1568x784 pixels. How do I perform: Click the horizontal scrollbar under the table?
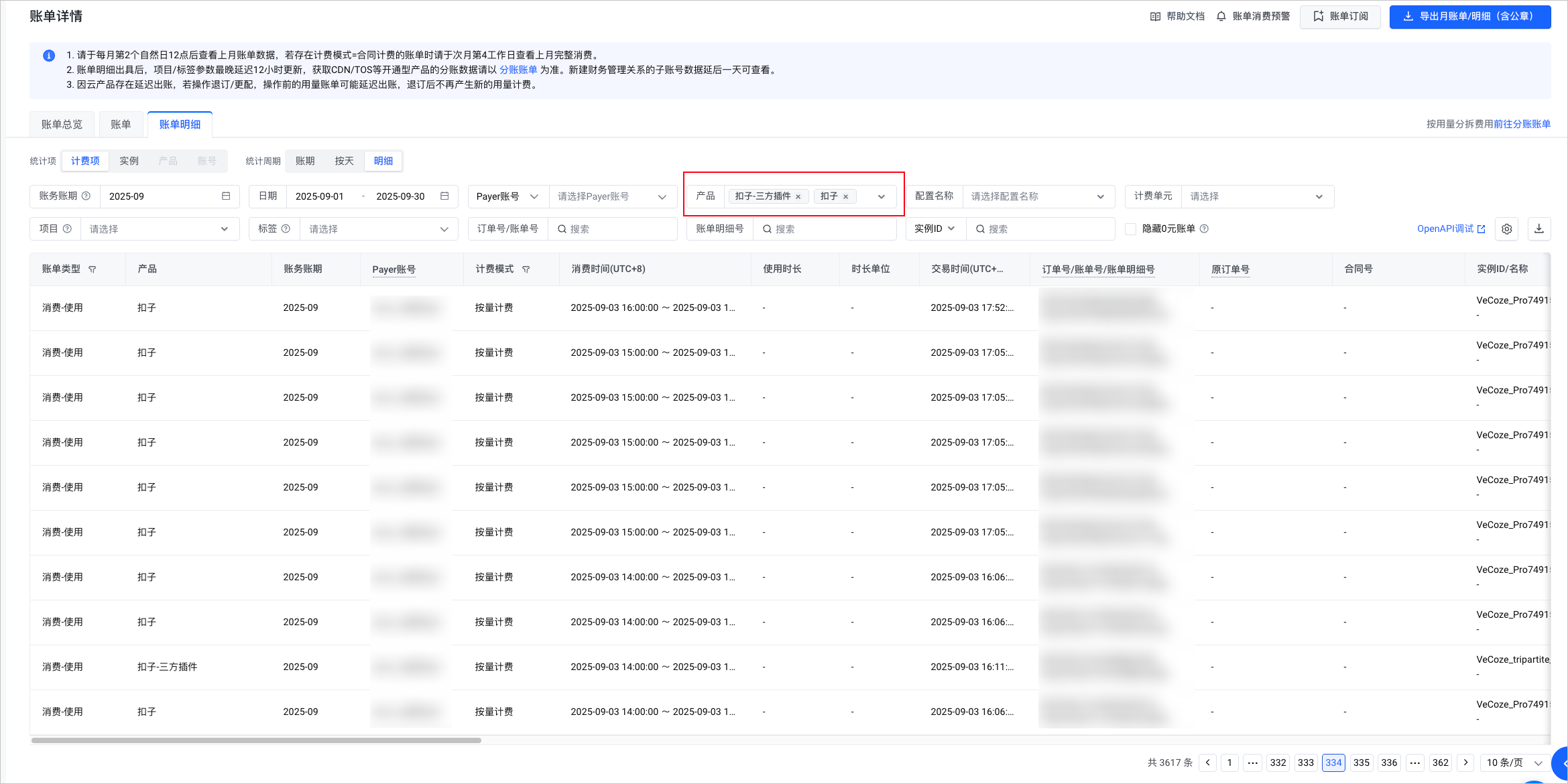pyautogui.click(x=256, y=740)
